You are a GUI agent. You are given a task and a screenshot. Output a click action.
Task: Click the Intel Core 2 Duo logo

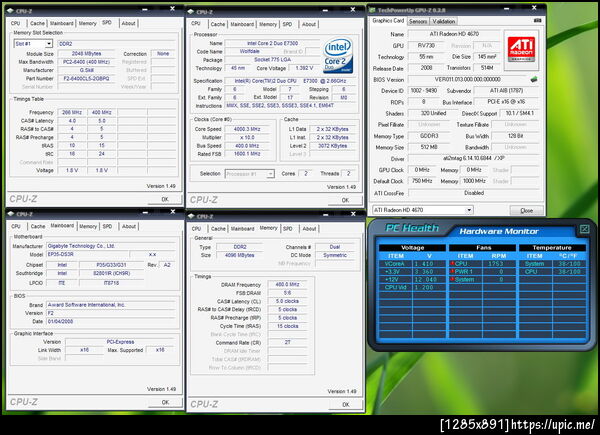point(338,55)
